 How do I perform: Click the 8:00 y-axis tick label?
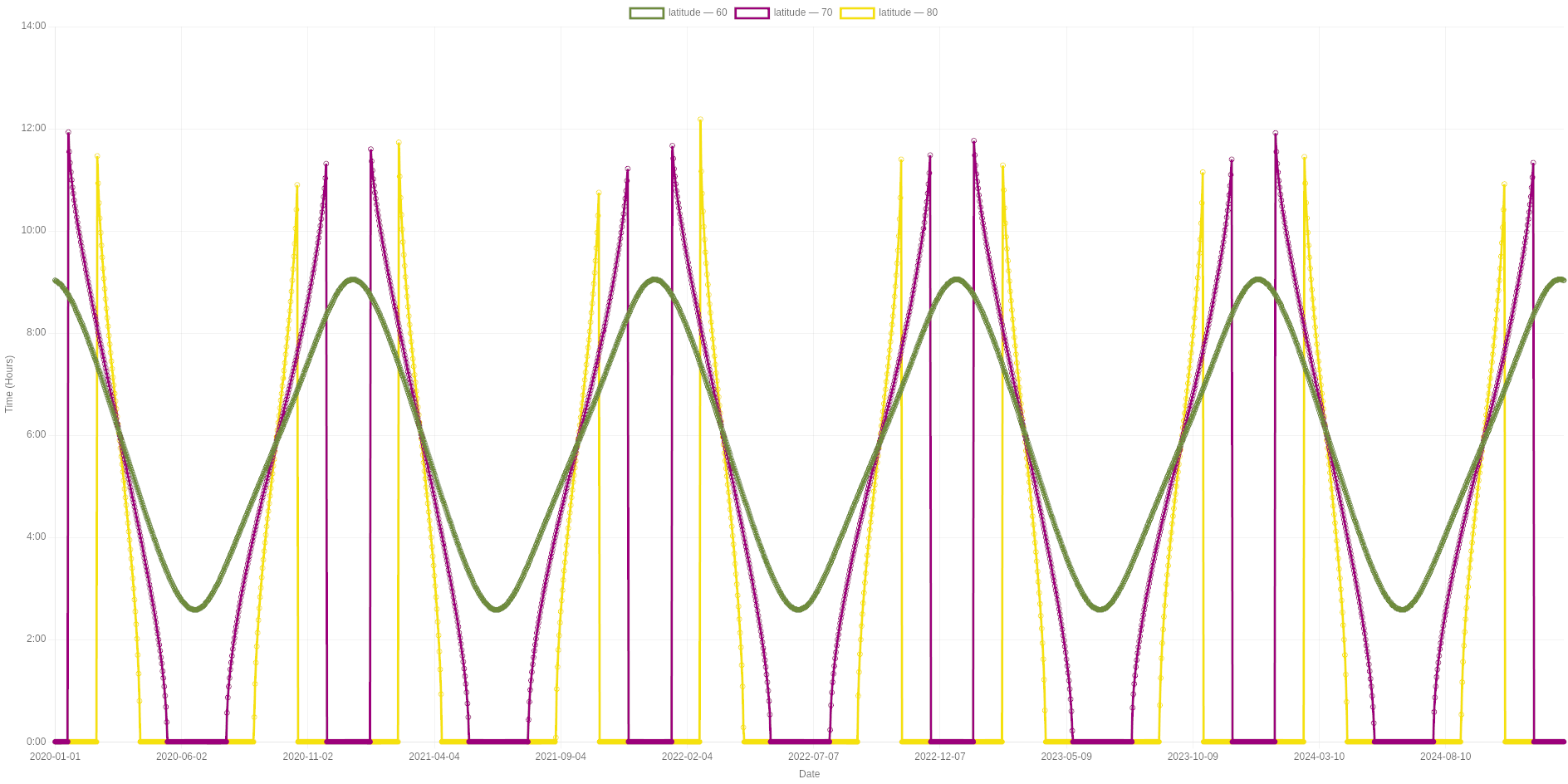point(36,332)
